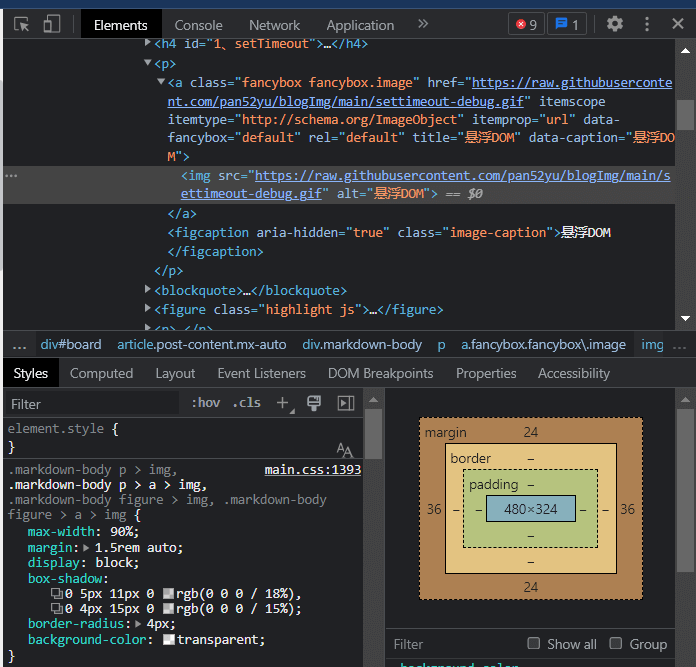Open DevTools settings gear

(615, 24)
